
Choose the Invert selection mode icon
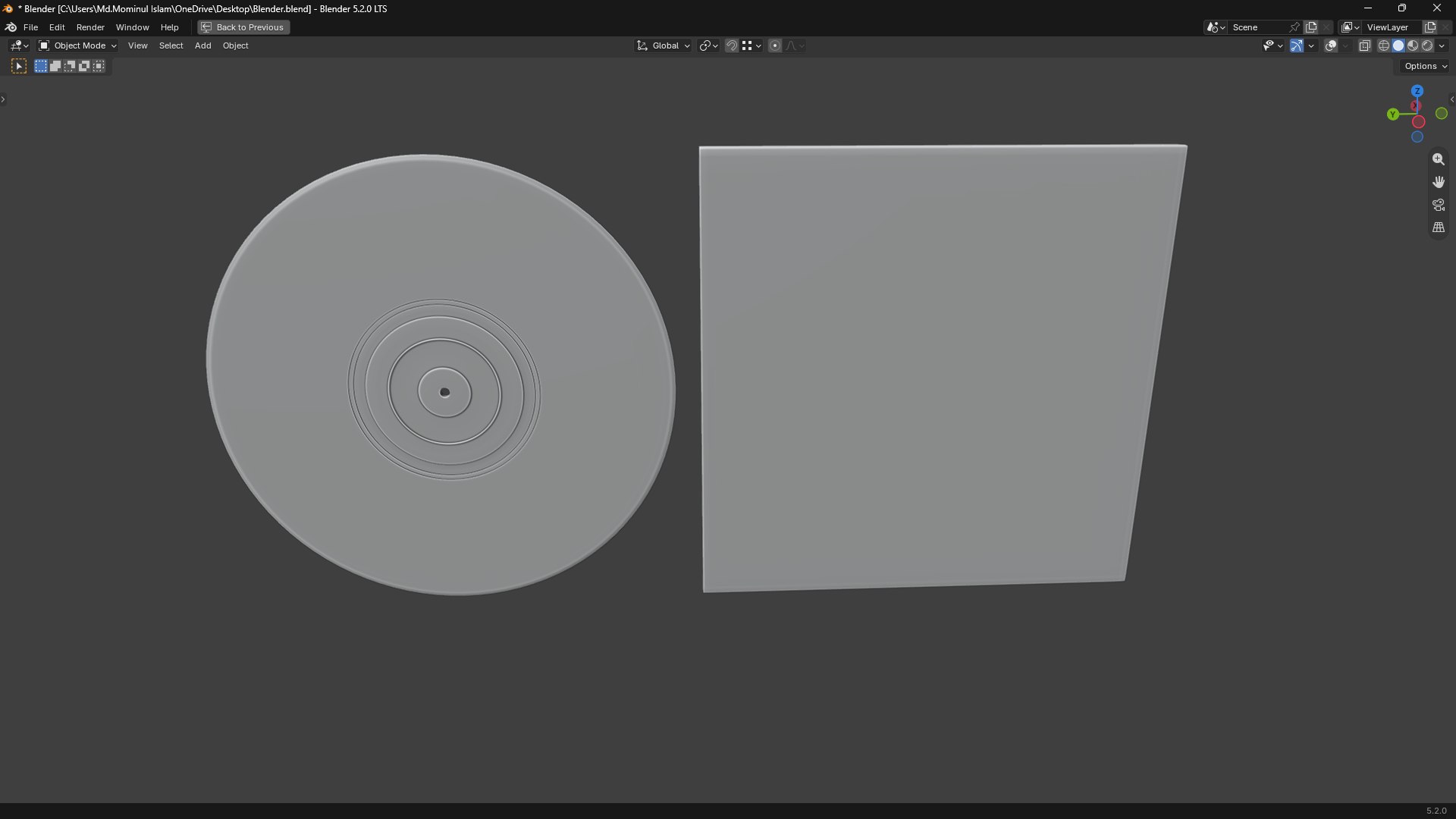84,66
